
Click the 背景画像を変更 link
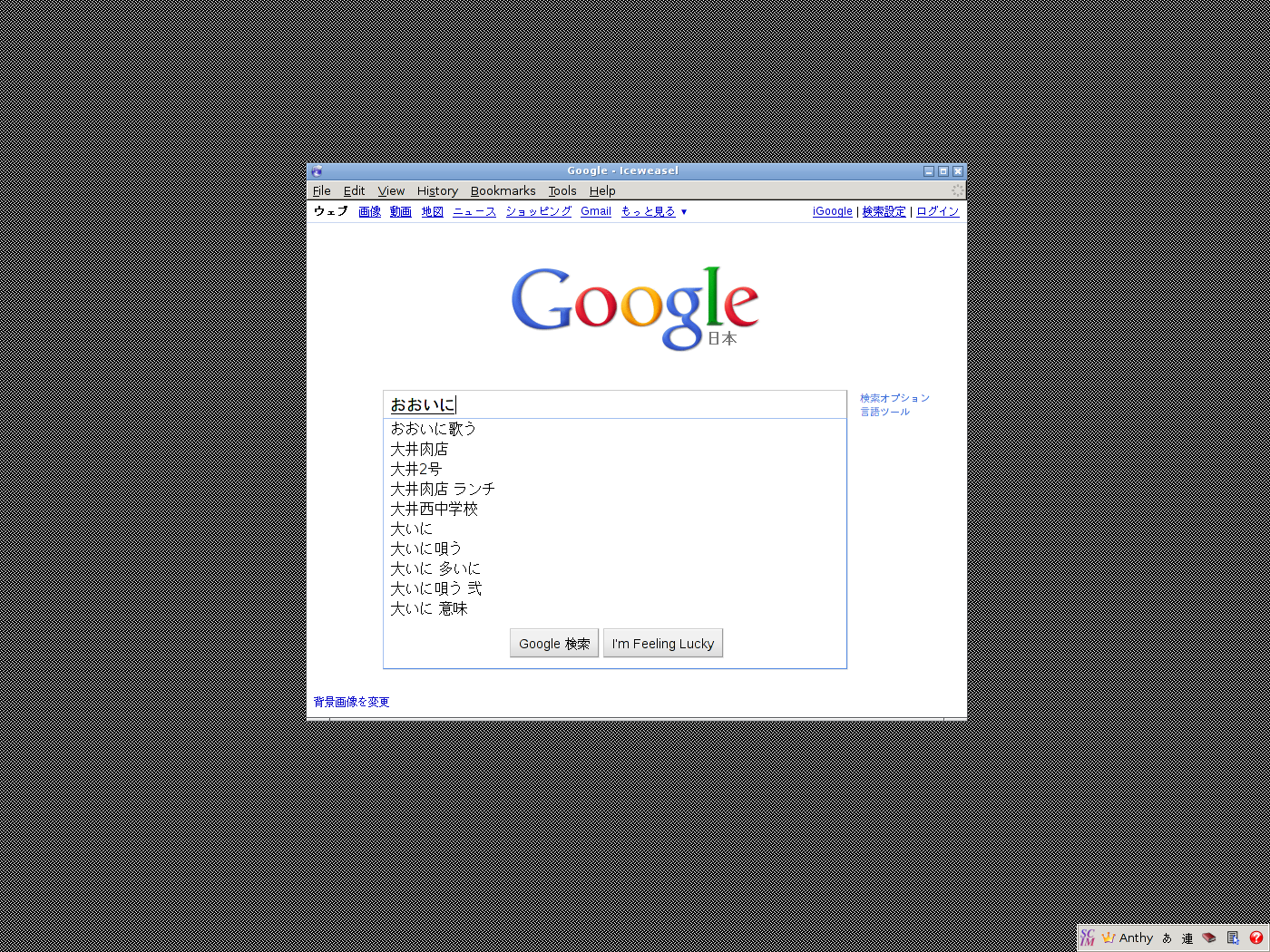(x=351, y=702)
